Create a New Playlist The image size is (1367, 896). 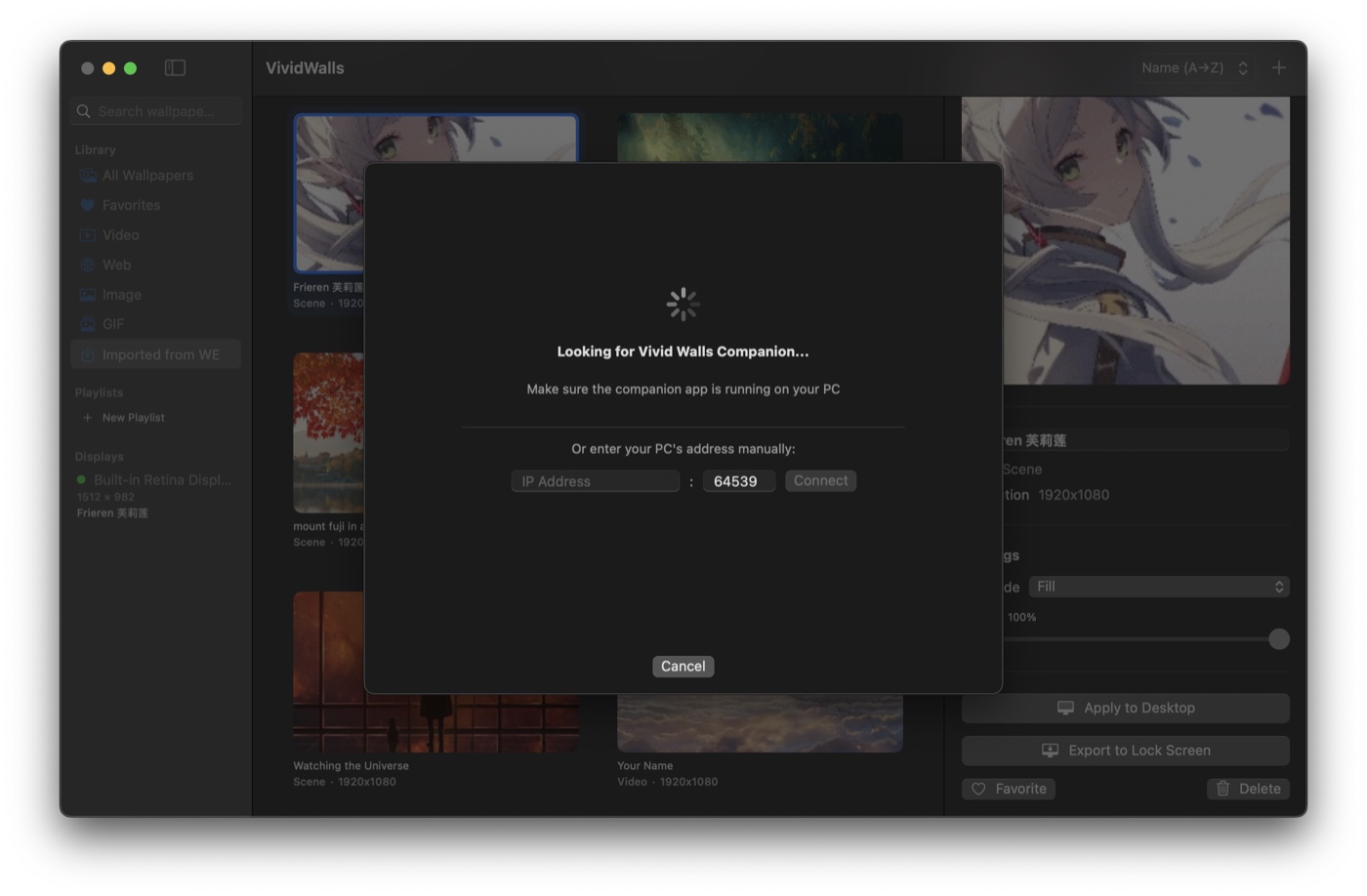point(124,418)
